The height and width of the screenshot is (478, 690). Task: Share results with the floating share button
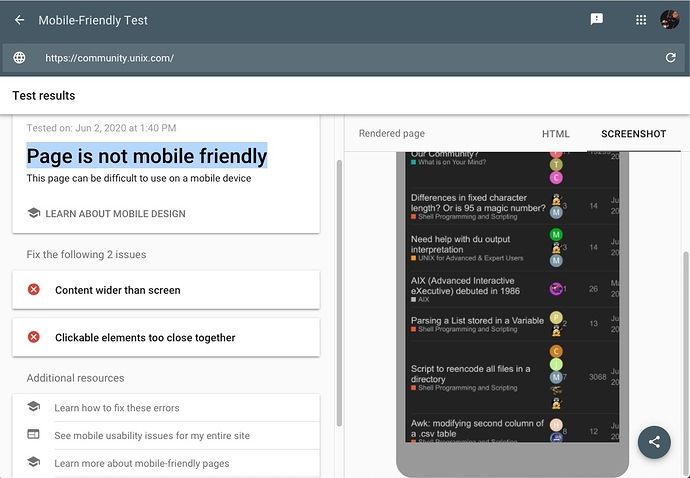tap(654, 442)
